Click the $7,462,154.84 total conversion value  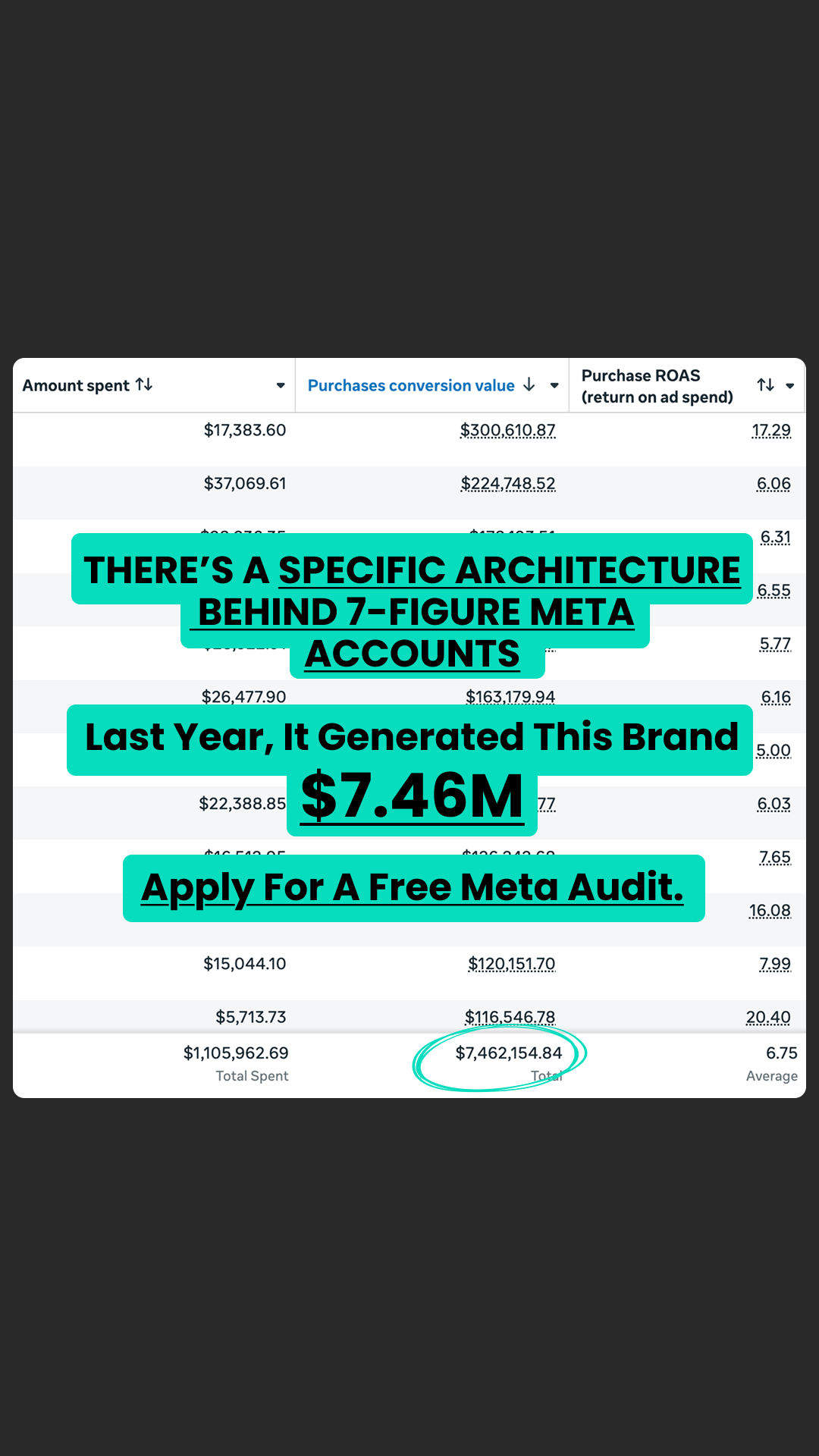tap(509, 1053)
